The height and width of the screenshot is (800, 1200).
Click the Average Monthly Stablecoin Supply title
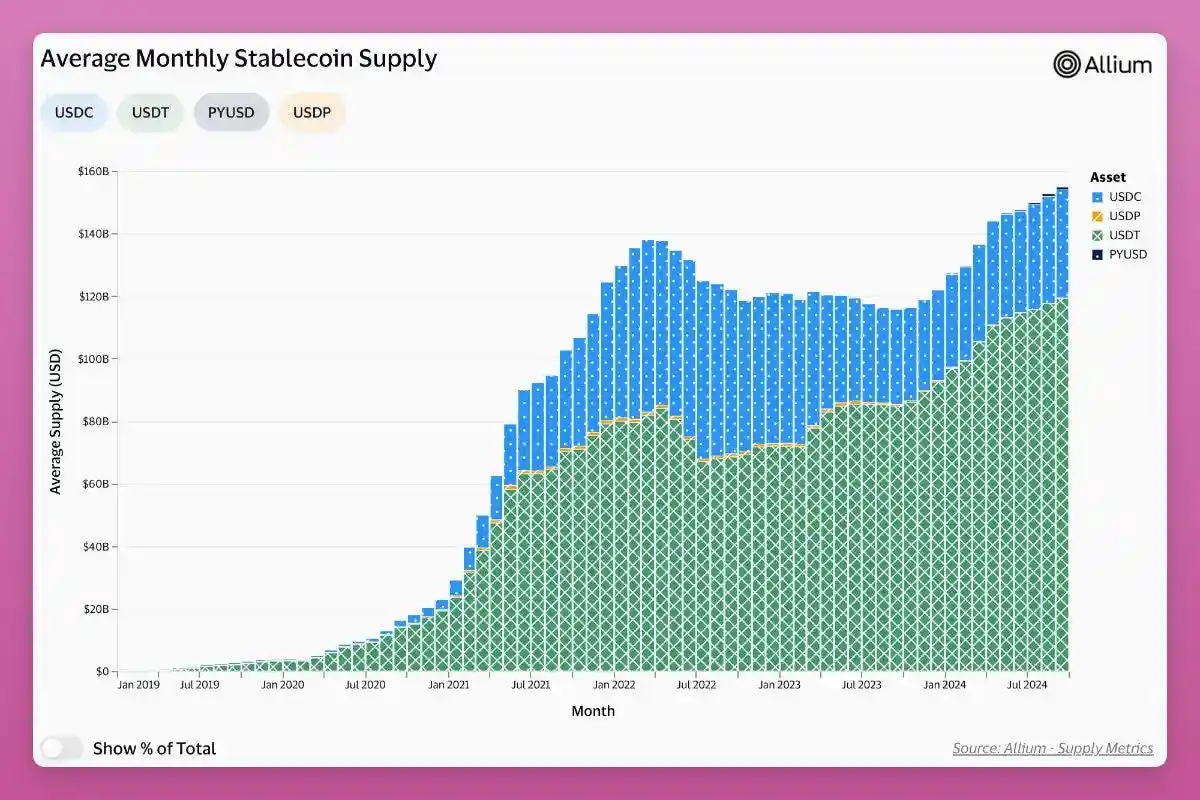(x=238, y=58)
